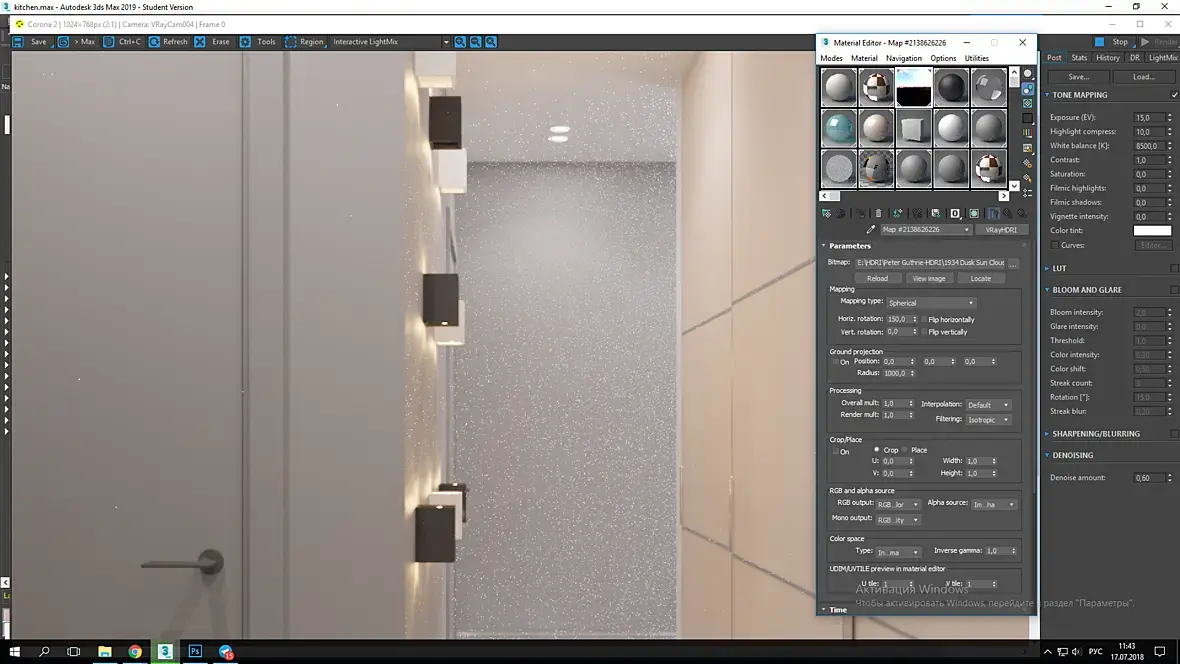The width and height of the screenshot is (1180, 664).
Task: Click the View Image button
Action: 929,279
